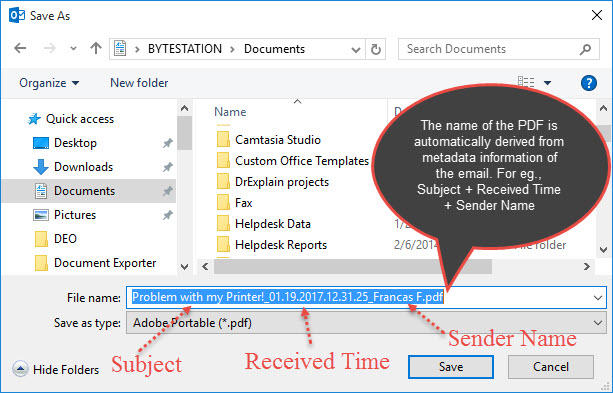This screenshot has height=393, width=613.
Task: Click the Fax folder icon
Action: tap(223, 203)
